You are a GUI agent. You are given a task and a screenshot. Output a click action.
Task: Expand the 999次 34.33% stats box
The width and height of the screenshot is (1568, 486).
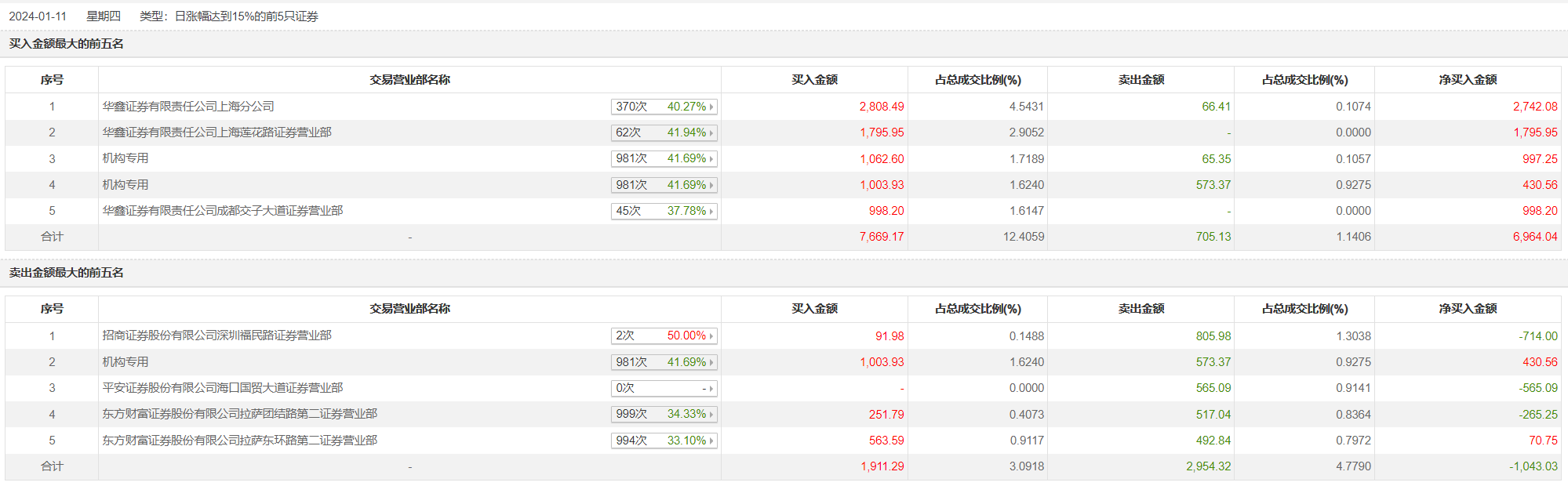664,414
